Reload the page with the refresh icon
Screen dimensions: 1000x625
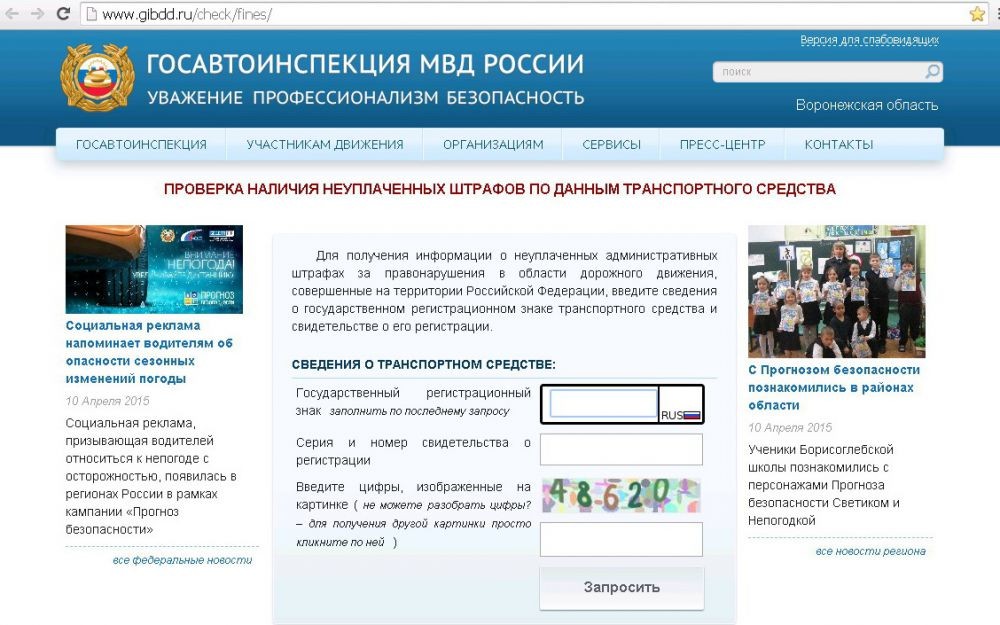62,14
